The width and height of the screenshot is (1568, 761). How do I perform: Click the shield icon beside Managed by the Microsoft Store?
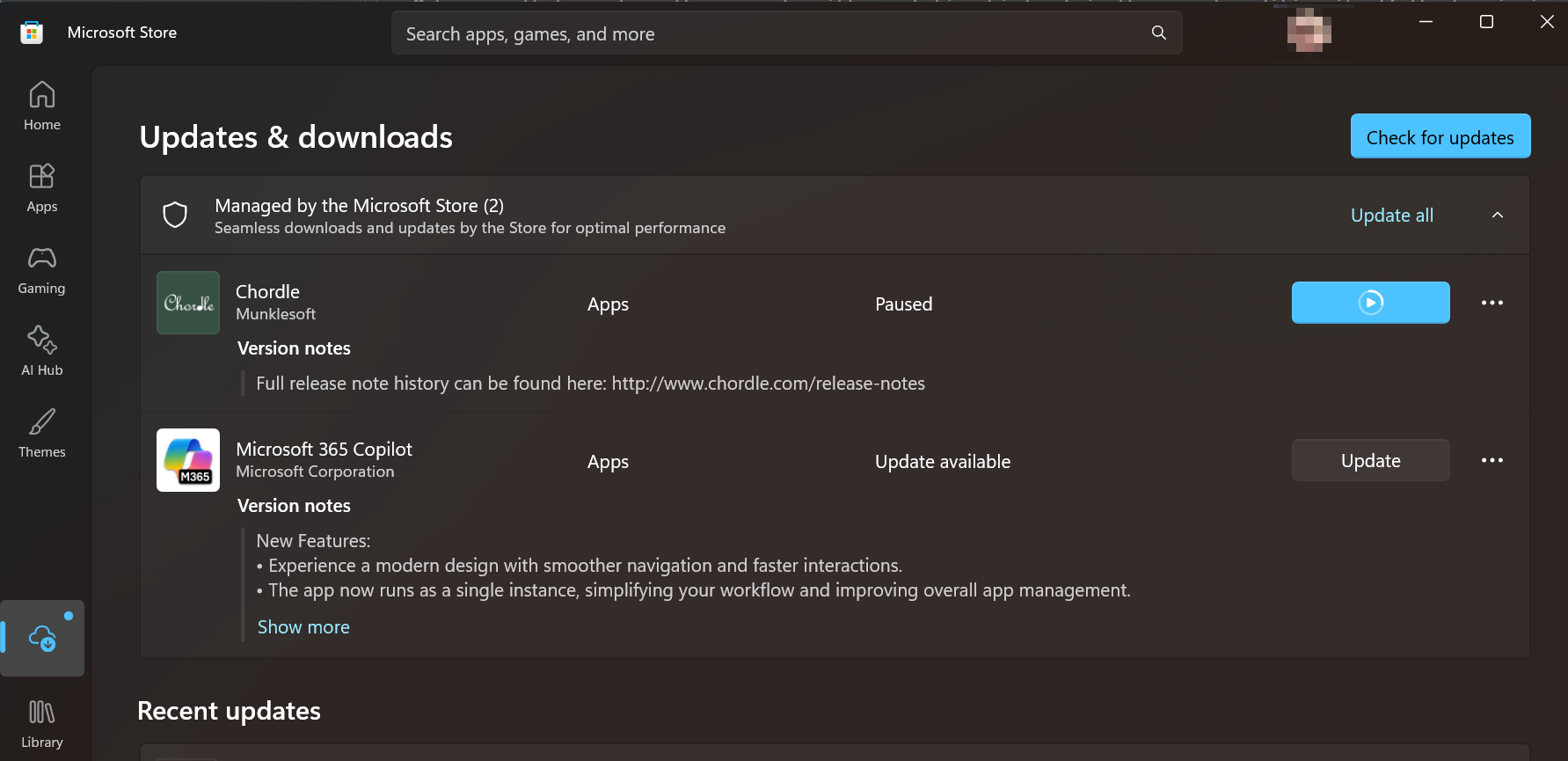coord(175,215)
